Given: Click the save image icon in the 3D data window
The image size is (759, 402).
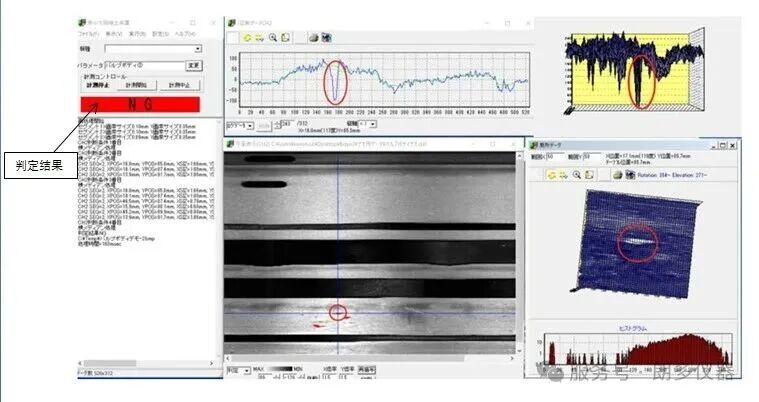Looking at the screenshot, I should (630, 175).
